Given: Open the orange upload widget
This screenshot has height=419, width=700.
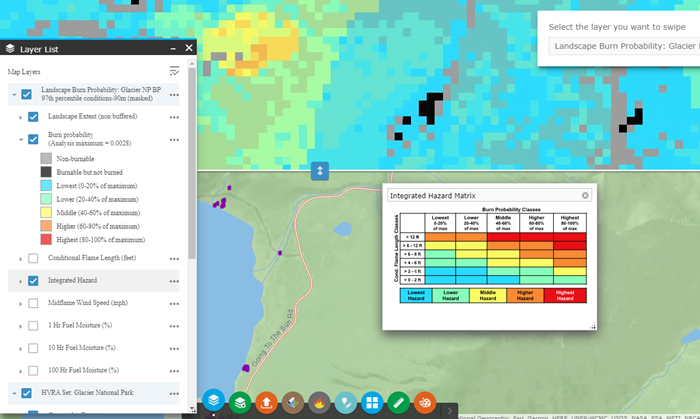Looking at the screenshot, I should [x=267, y=403].
